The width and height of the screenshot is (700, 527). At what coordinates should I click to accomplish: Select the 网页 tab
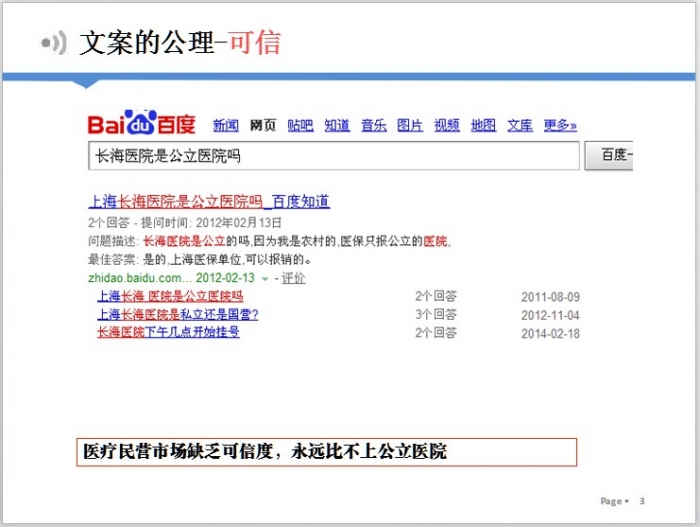pos(263,125)
